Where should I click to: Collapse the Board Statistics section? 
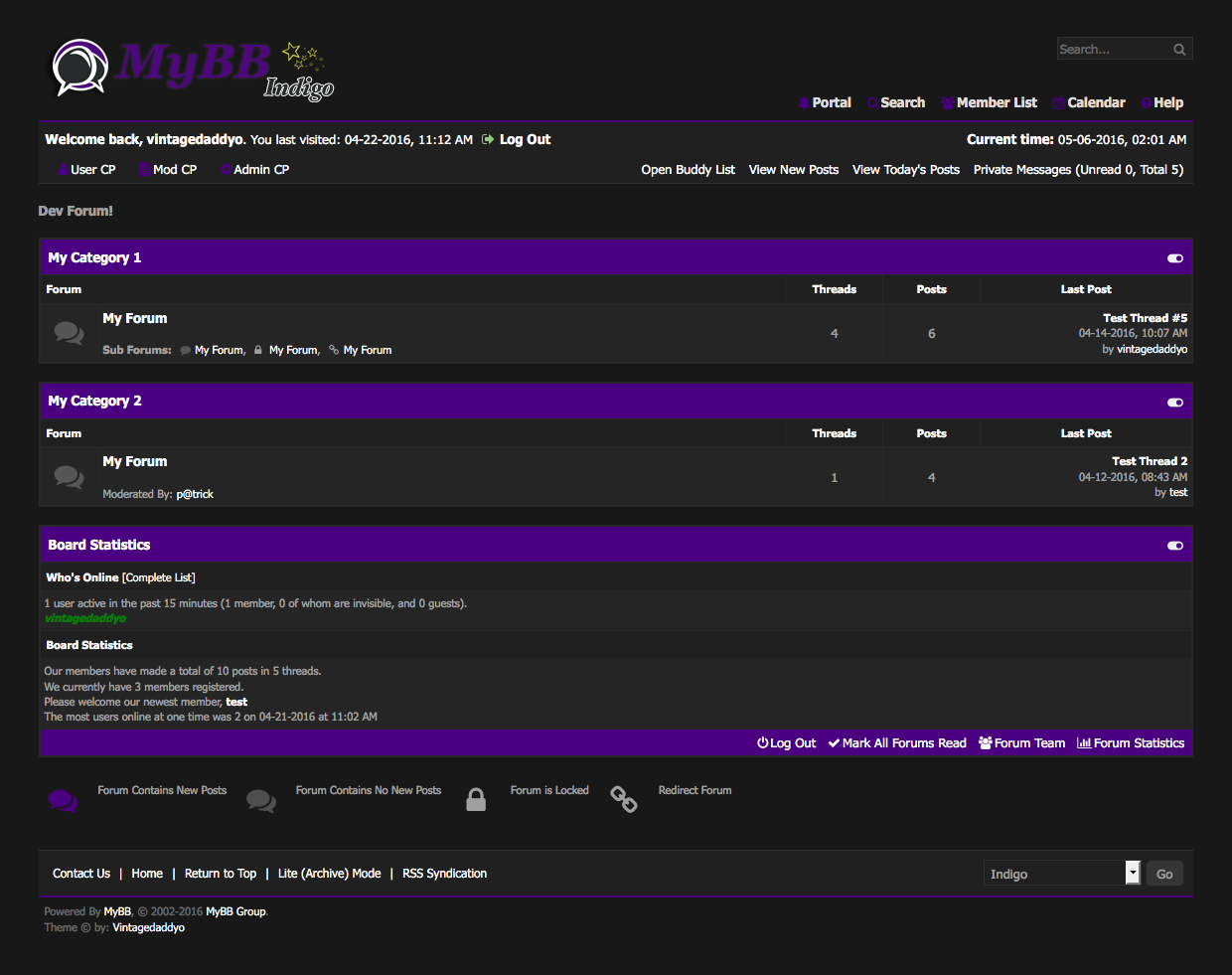pos(1175,546)
